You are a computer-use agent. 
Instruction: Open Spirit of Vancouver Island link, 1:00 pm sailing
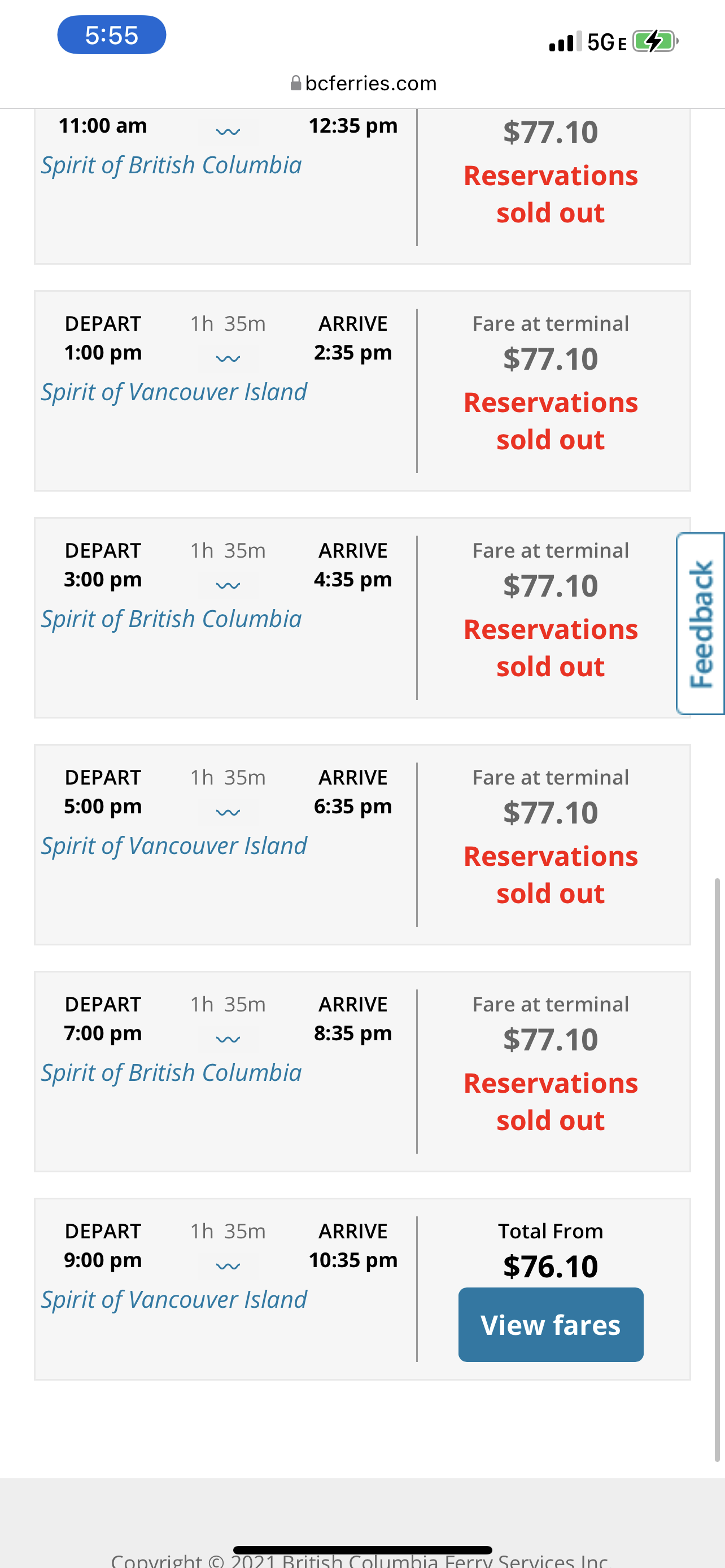coord(174,392)
